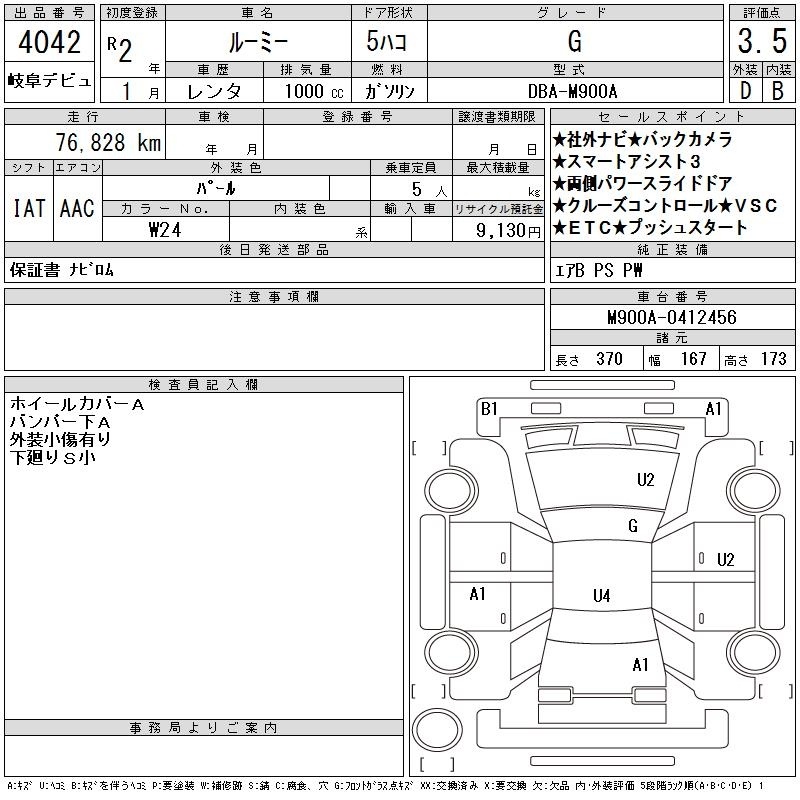Click the セールスポイント section header
This screenshot has height=800, width=800.
[672, 117]
